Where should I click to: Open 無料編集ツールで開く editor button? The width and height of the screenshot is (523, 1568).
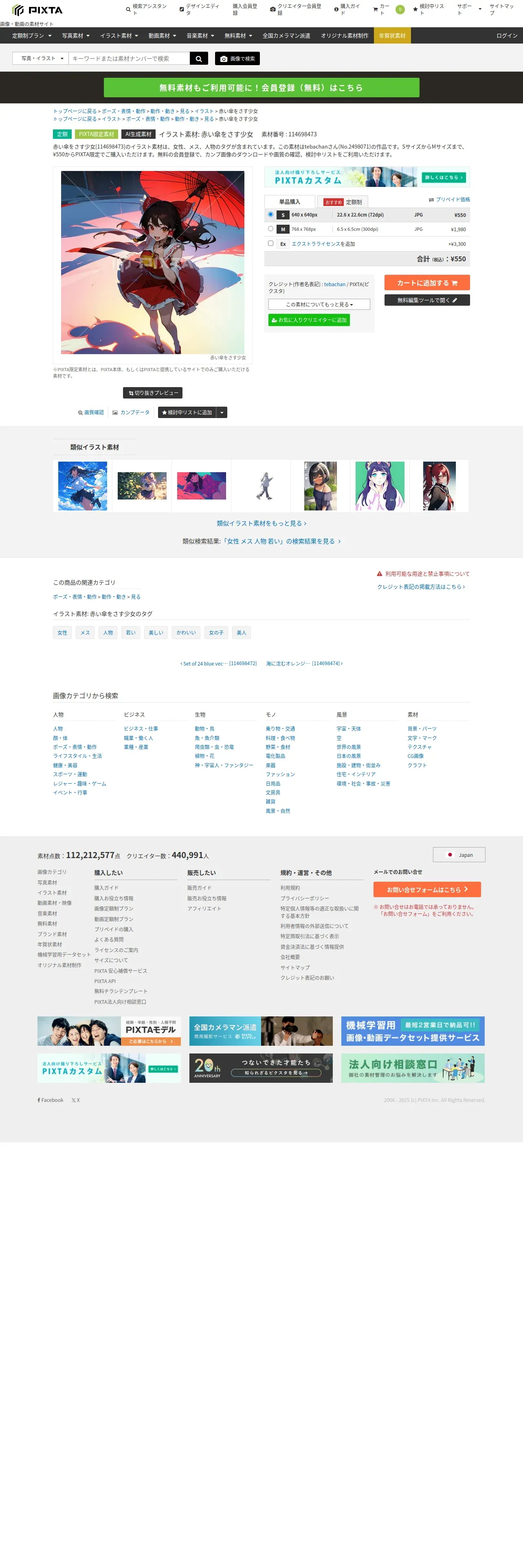pyautogui.click(x=427, y=300)
